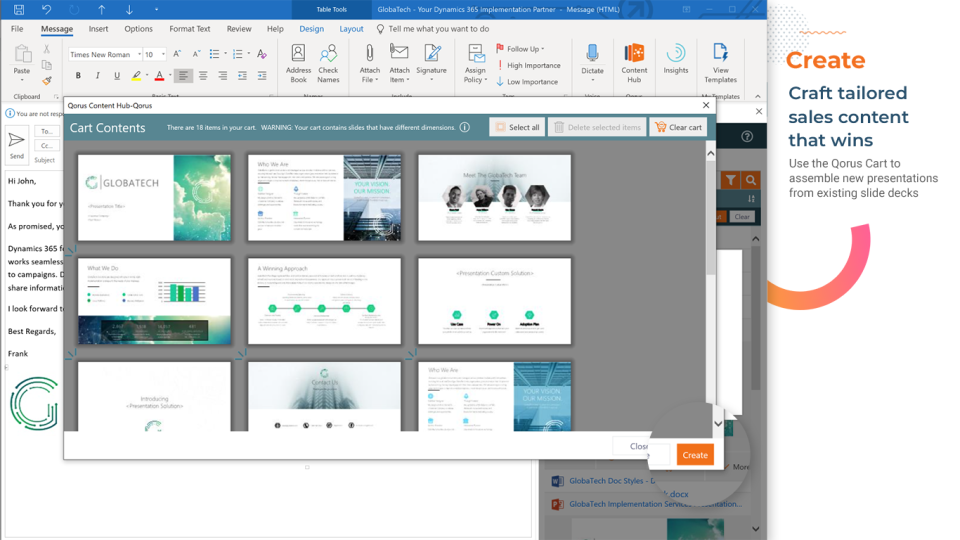
Task: Go to previous item with up arrow
Action: coord(102,9)
